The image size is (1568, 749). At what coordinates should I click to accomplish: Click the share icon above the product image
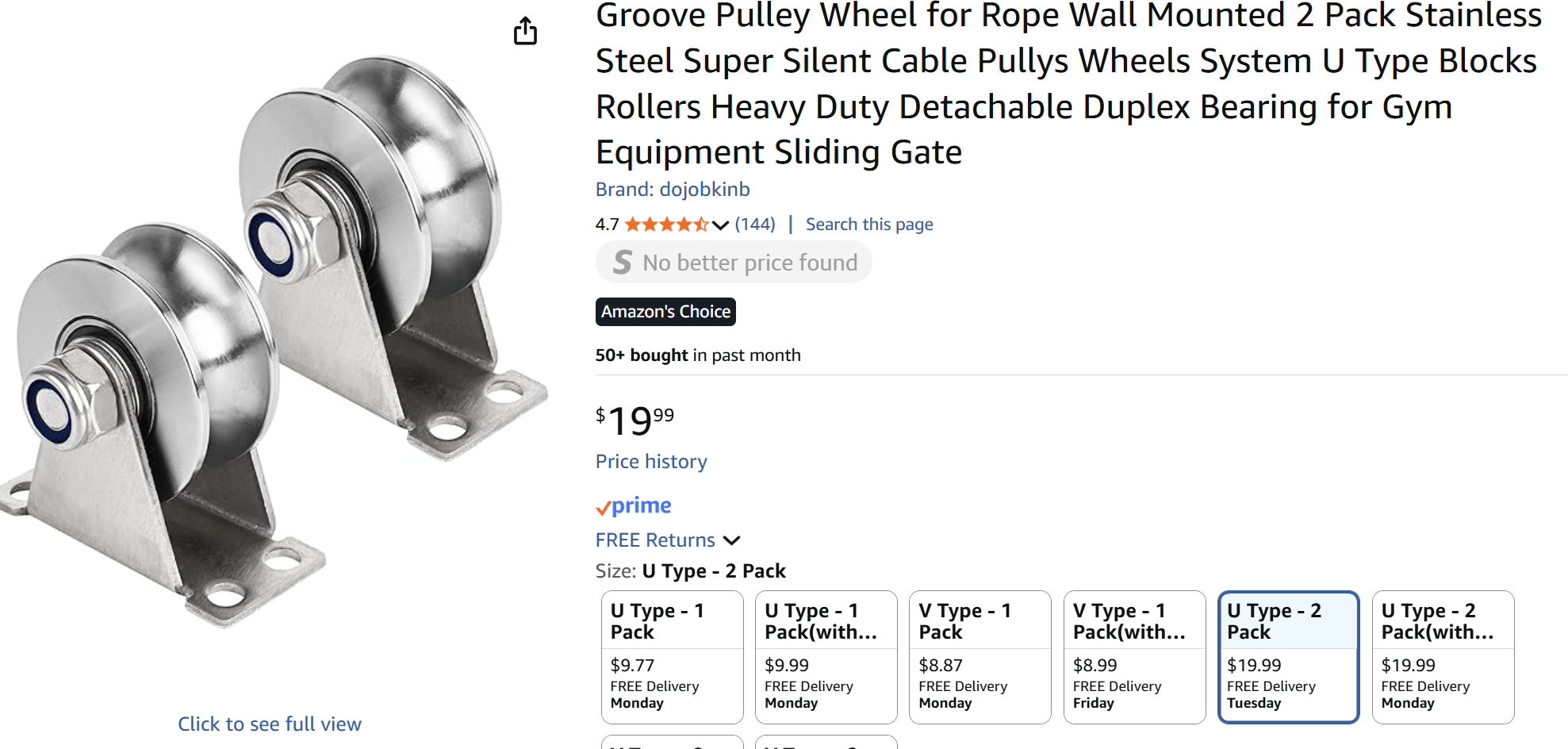point(525,32)
